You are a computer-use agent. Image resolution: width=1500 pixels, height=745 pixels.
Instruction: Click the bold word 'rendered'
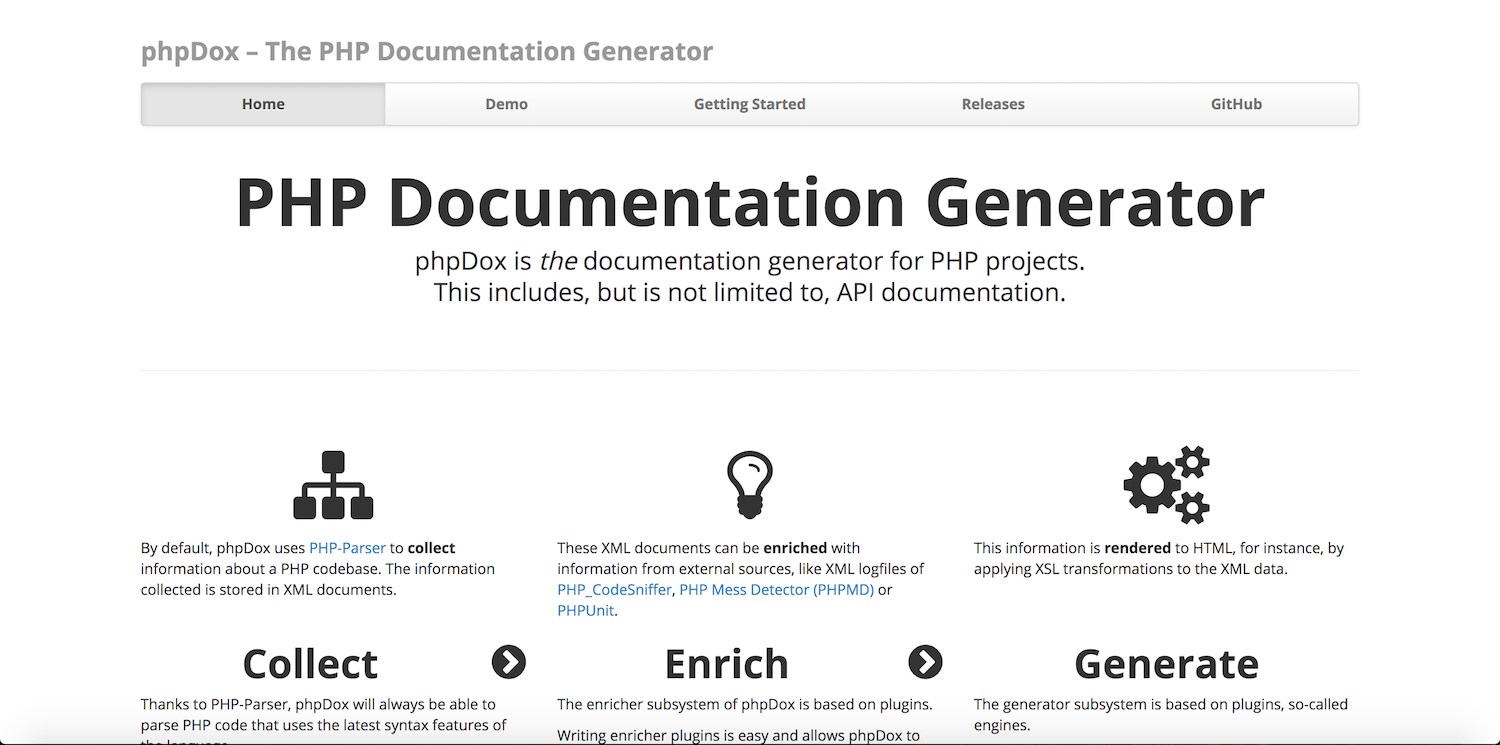(x=1138, y=548)
